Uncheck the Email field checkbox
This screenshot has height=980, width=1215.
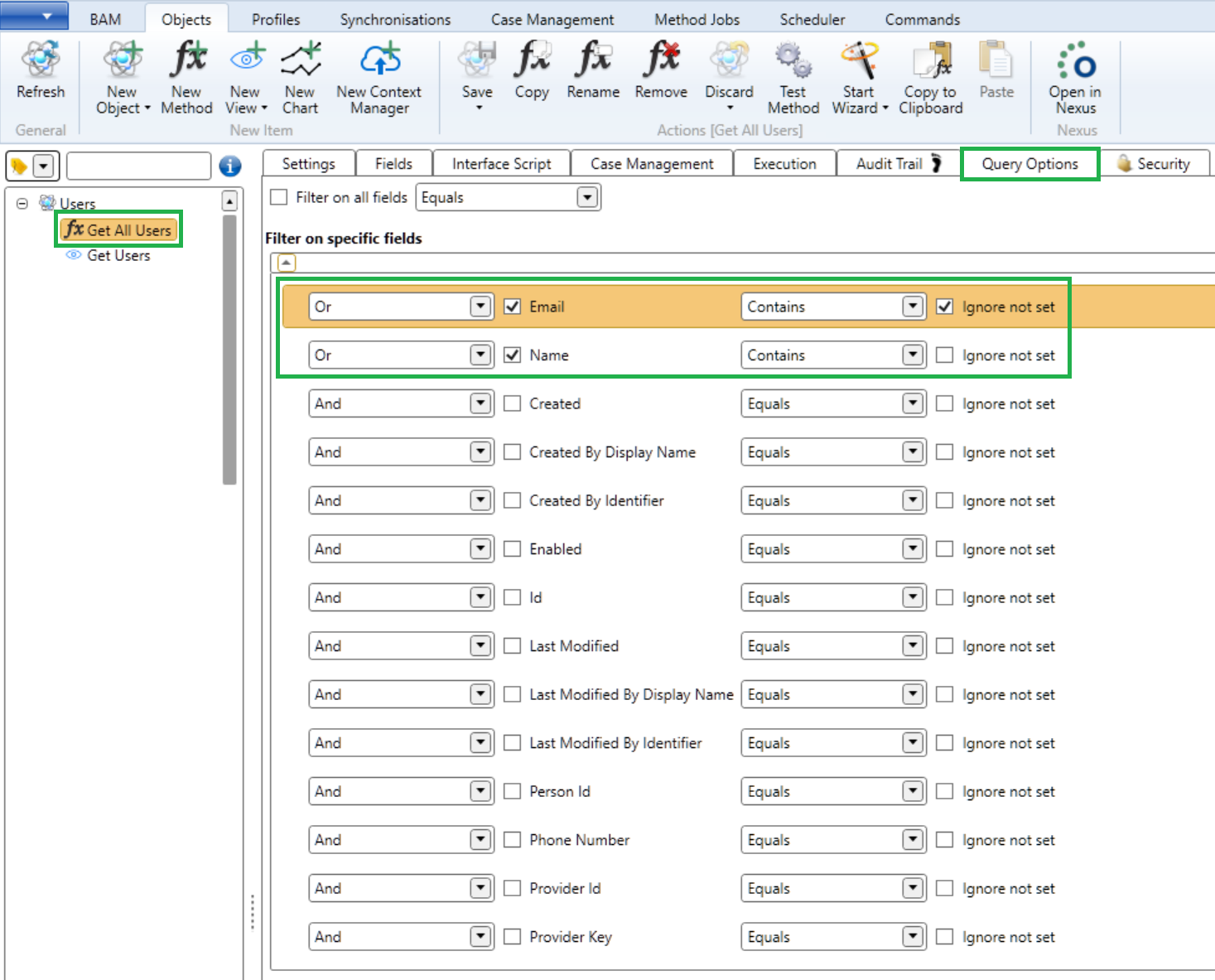coord(513,307)
